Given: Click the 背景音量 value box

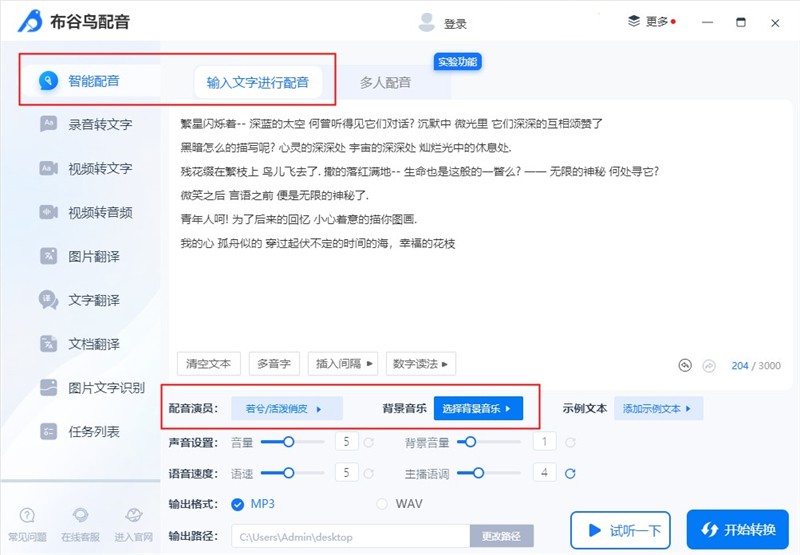Looking at the screenshot, I should [x=544, y=441].
